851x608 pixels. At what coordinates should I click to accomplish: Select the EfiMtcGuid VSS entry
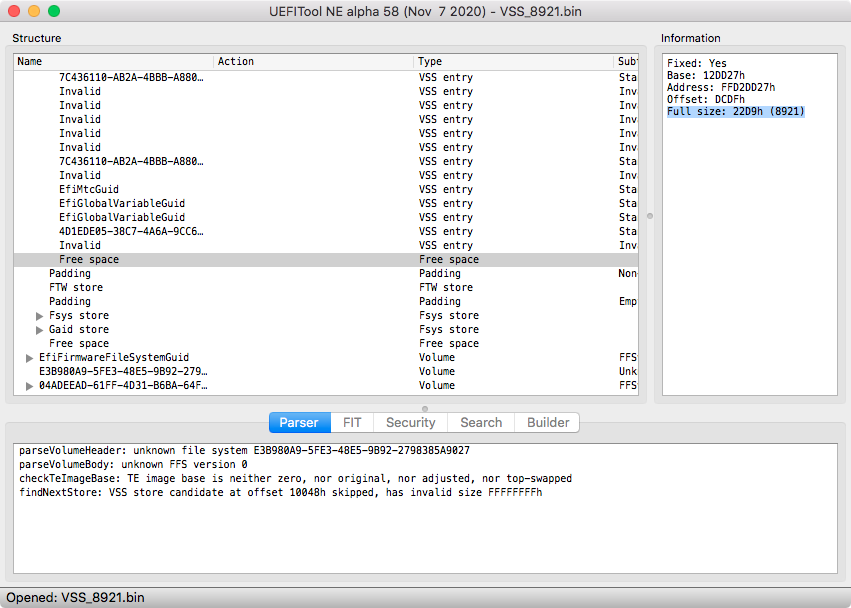[89, 189]
